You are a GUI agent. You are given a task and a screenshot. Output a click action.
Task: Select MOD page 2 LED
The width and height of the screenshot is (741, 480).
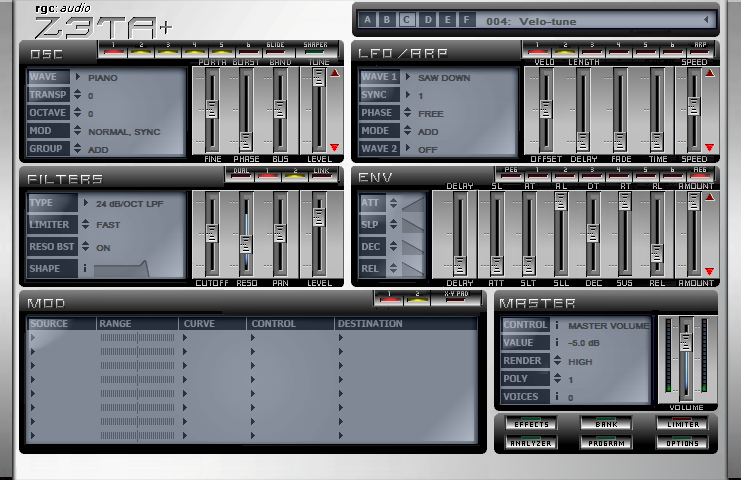[417, 298]
